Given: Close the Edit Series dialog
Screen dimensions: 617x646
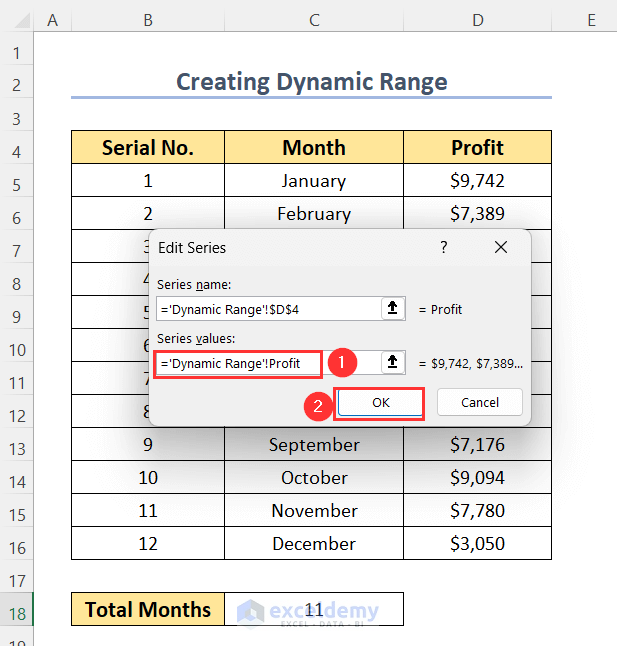Looking at the screenshot, I should [x=500, y=247].
